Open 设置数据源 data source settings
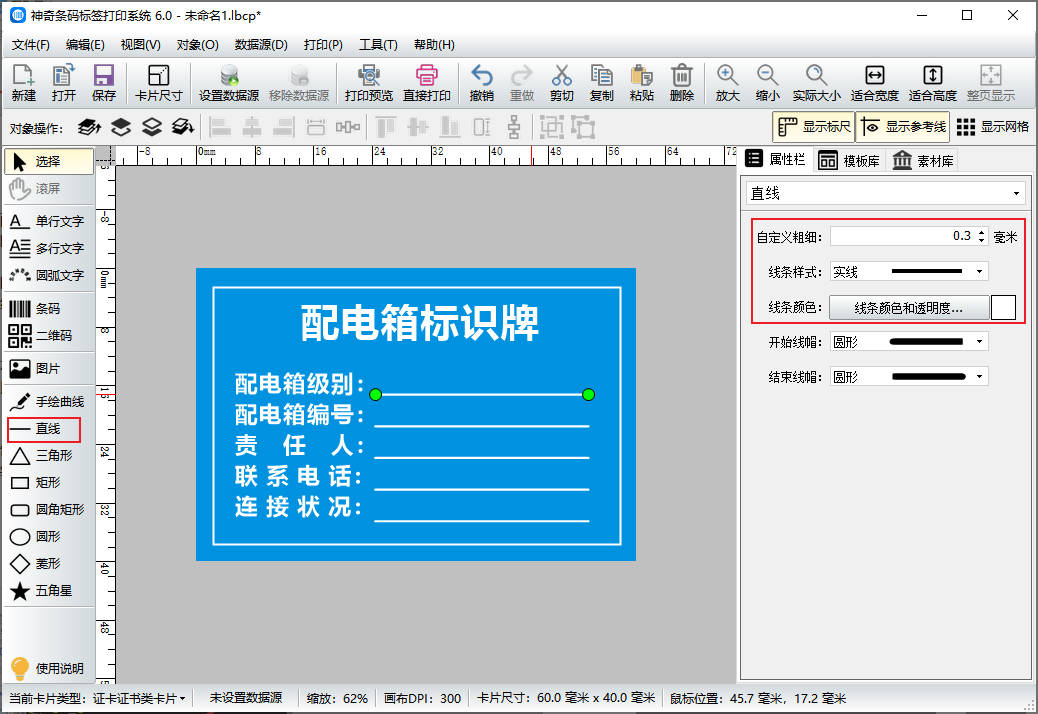1038x714 pixels. (x=229, y=83)
